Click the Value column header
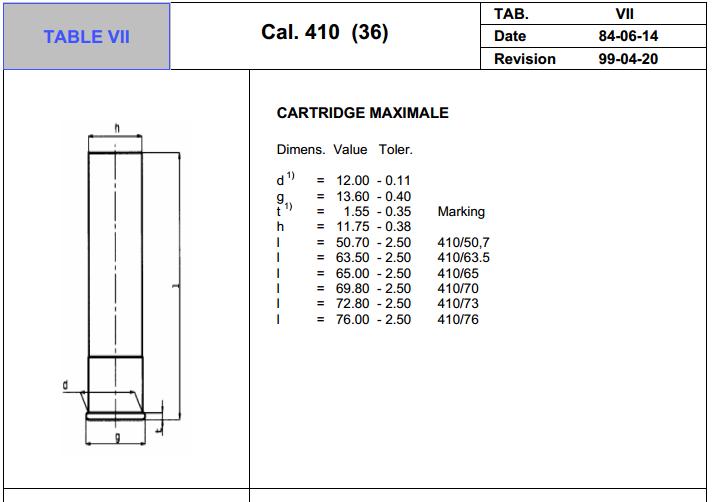 pyautogui.click(x=350, y=149)
